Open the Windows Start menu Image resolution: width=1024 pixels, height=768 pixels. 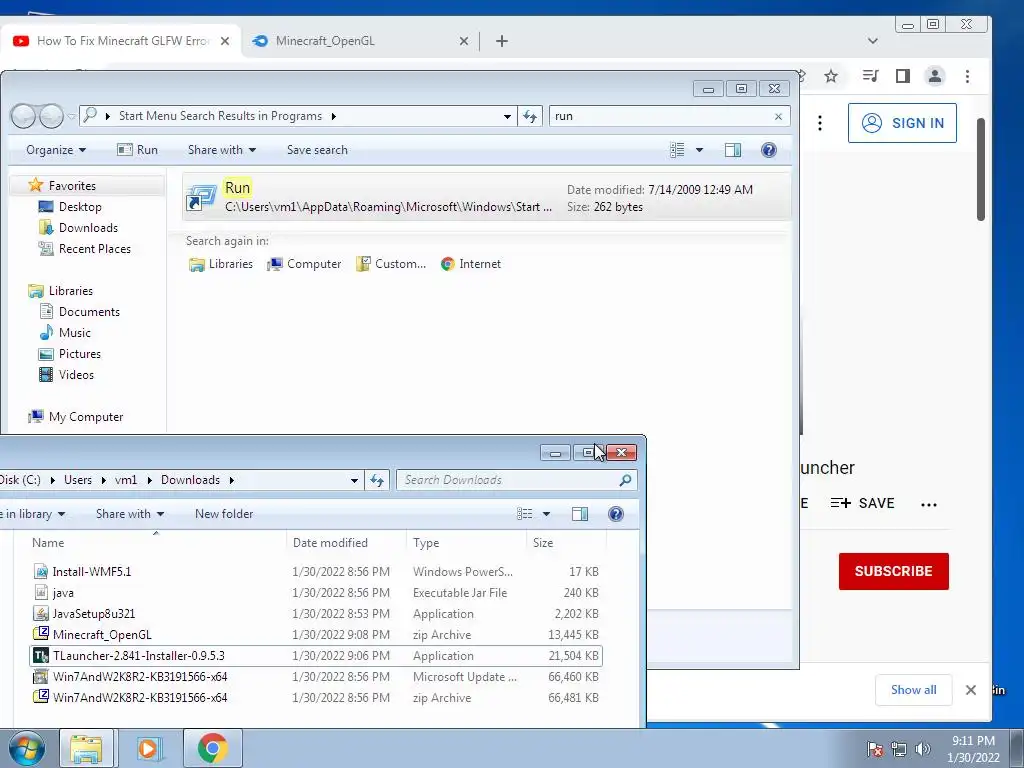click(x=27, y=748)
